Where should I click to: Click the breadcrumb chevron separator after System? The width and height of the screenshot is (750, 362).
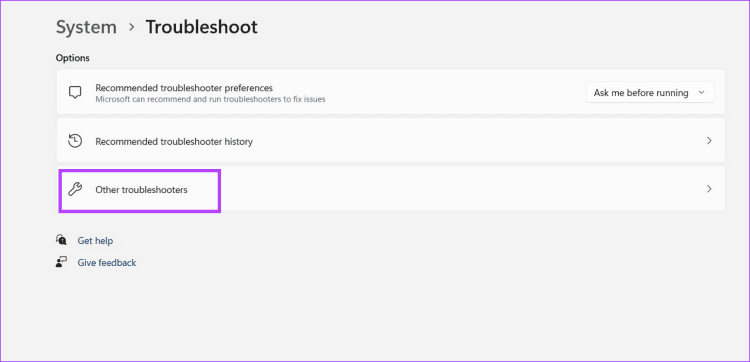132,28
